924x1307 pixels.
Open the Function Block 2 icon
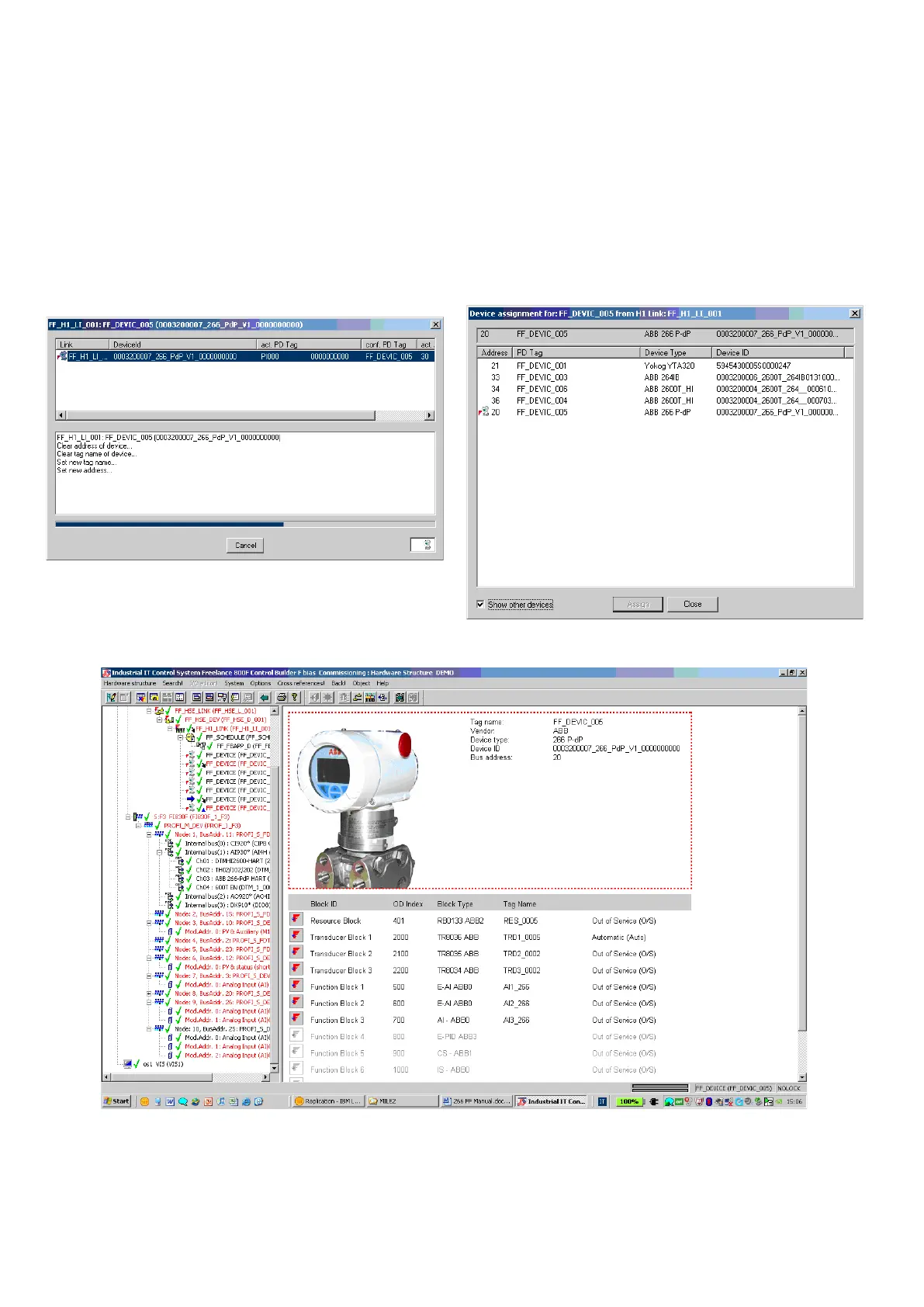click(x=296, y=1001)
